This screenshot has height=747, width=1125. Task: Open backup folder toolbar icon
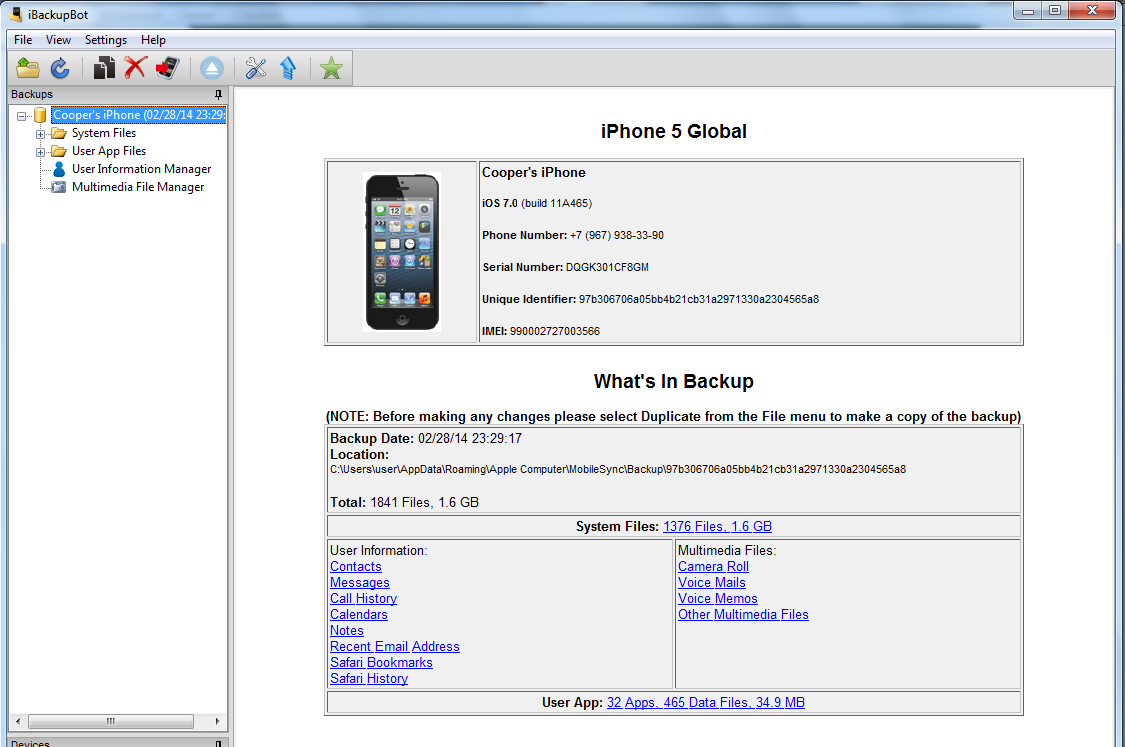point(28,68)
